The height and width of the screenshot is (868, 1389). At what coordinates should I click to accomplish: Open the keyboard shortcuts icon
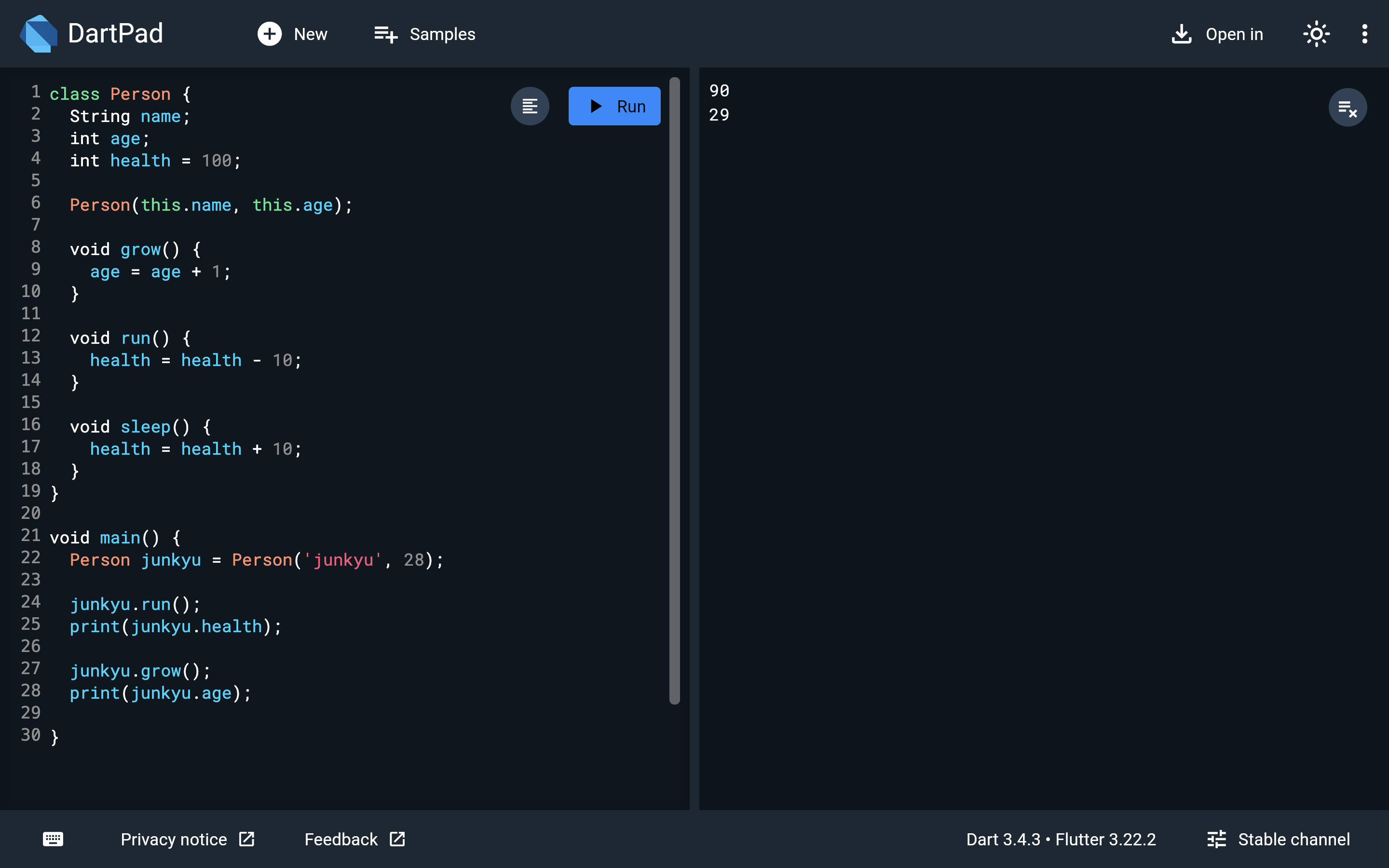coord(53,839)
